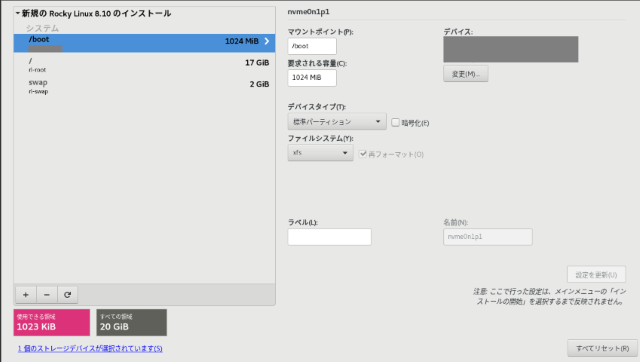Screen dimensions: 640x362
Task: Click the ラベル input field
Action: coord(329,237)
